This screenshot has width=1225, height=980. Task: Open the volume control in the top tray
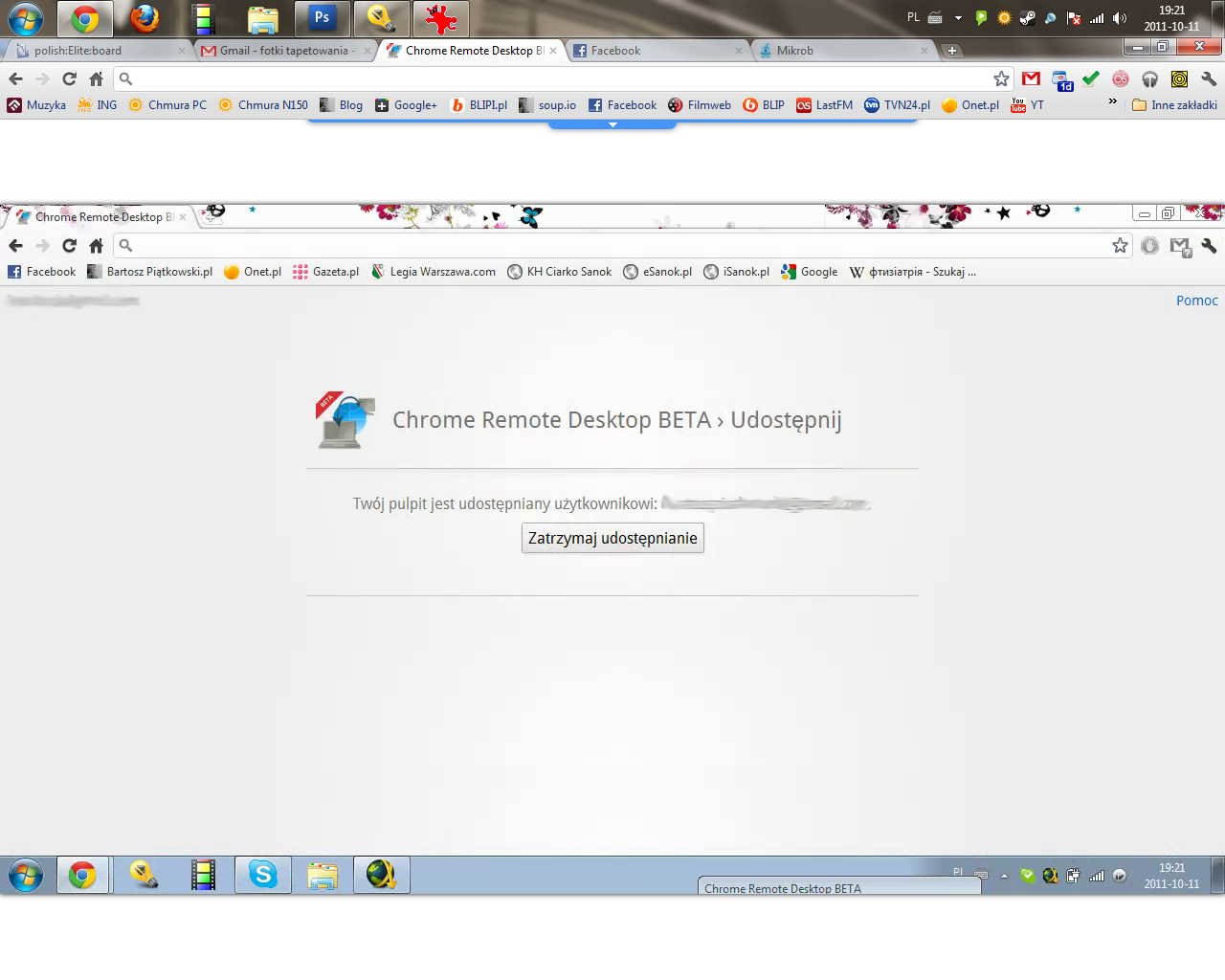tap(1120, 18)
